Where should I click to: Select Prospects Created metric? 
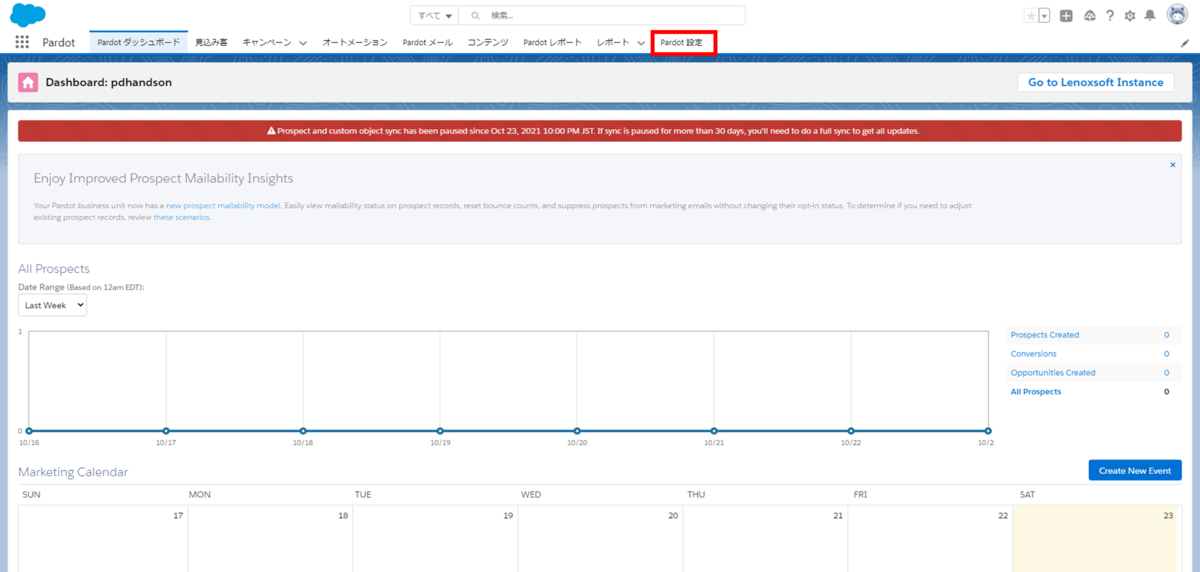coord(1045,335)
